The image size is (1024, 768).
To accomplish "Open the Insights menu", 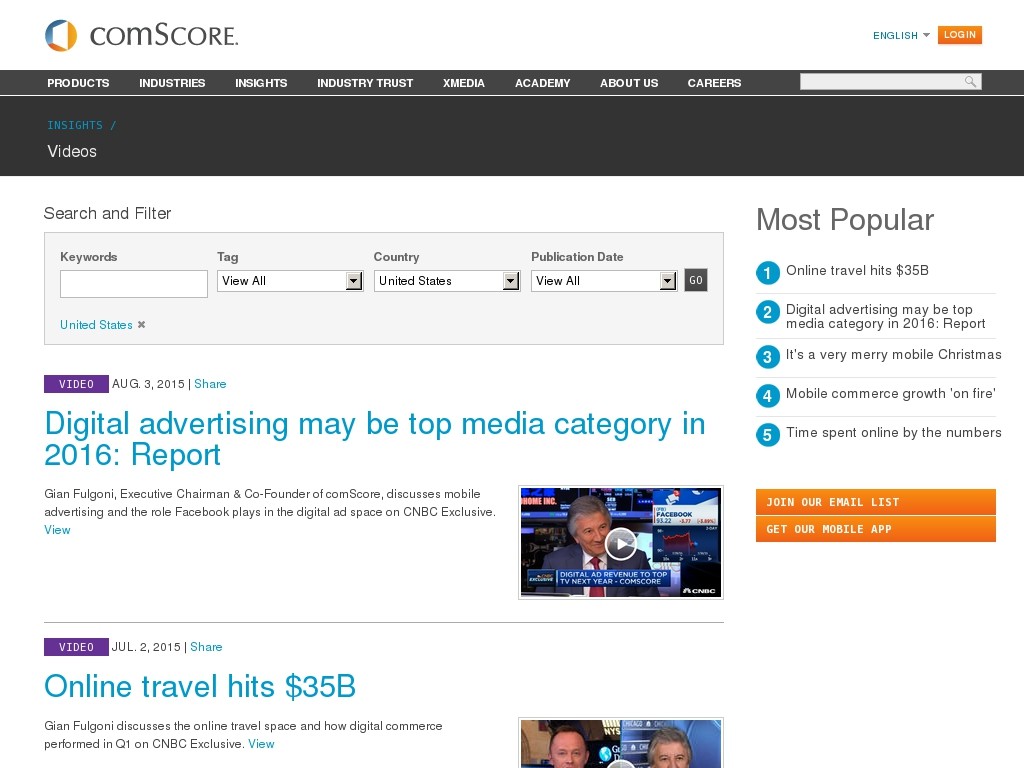I will pyautogui.click(x=261, y=83).
